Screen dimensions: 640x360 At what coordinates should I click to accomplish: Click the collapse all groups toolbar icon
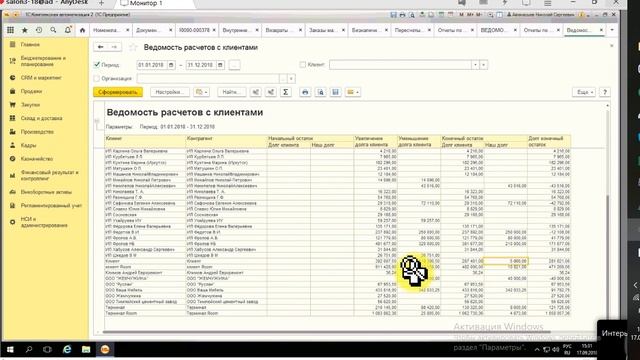(x=256, y=92)
